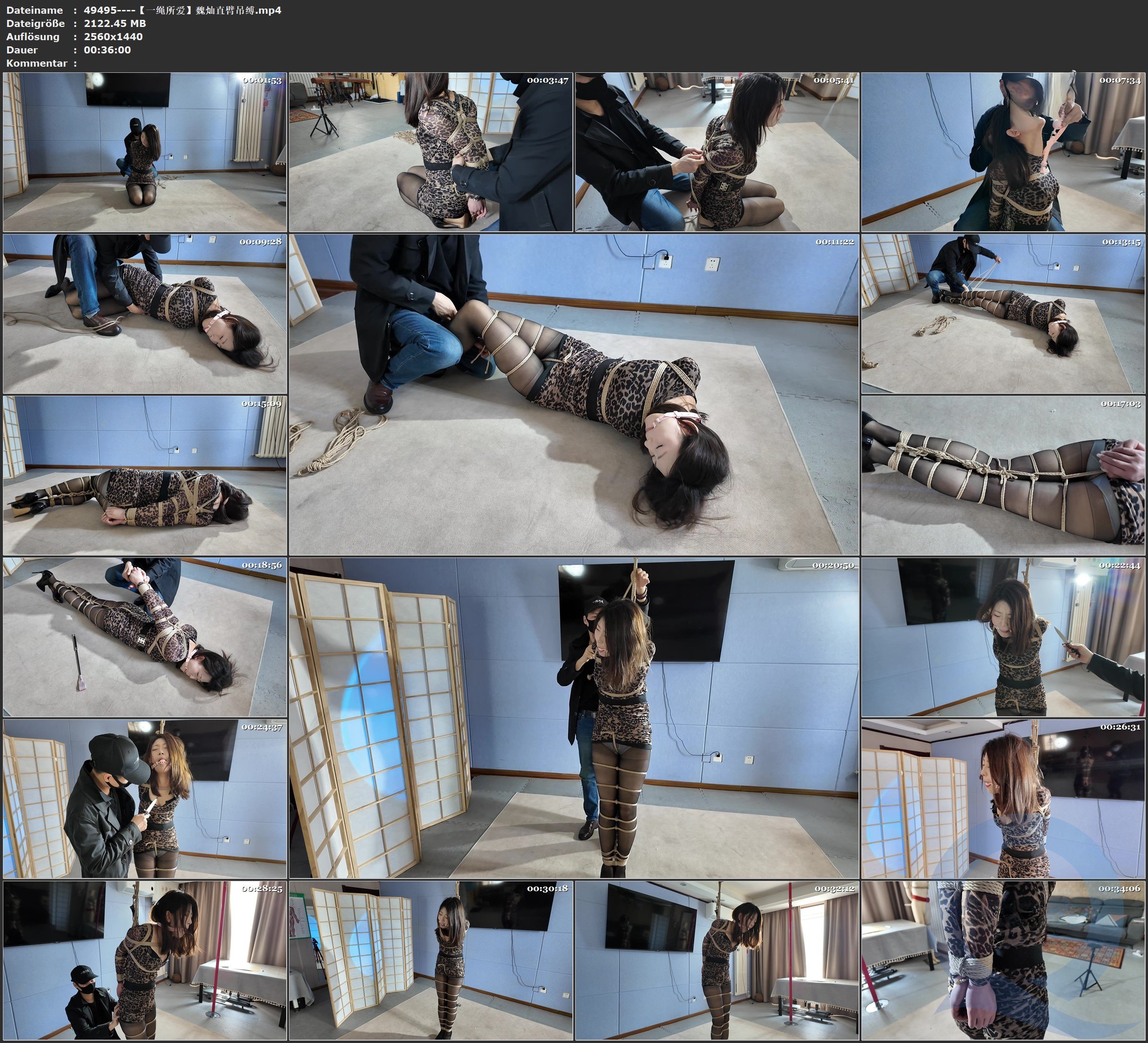Select the frame marked 00:22:44
This screenshot has width=1148, height=1043.
coord(1003,636)
